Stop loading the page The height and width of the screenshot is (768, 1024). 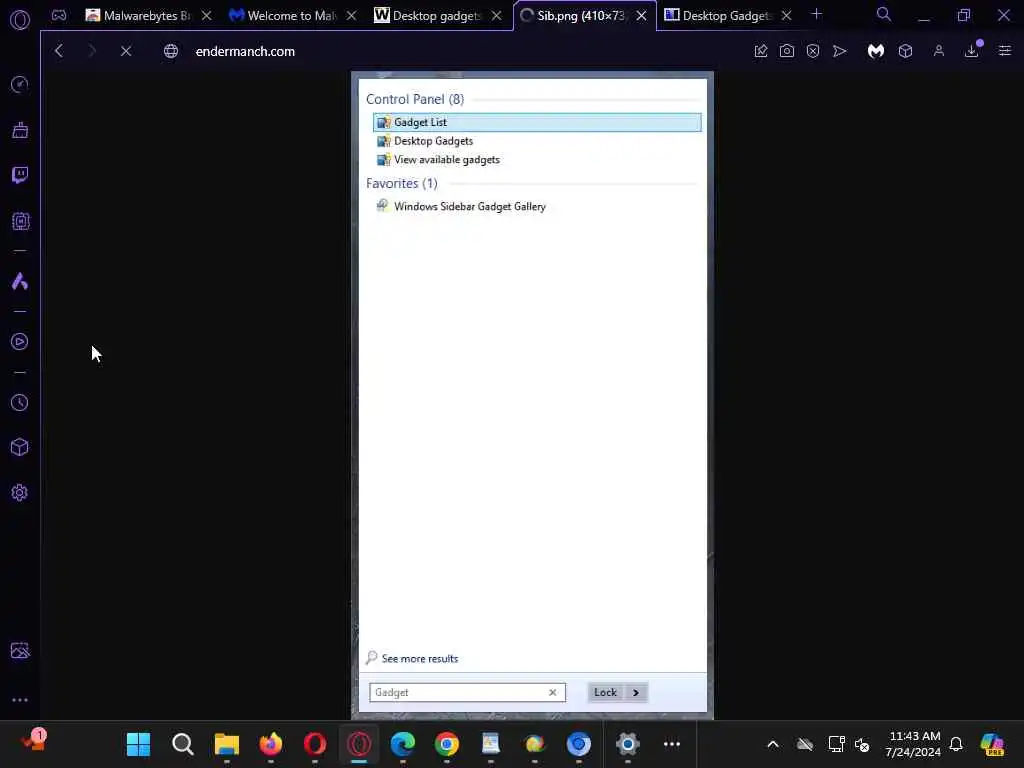point(126,51)
